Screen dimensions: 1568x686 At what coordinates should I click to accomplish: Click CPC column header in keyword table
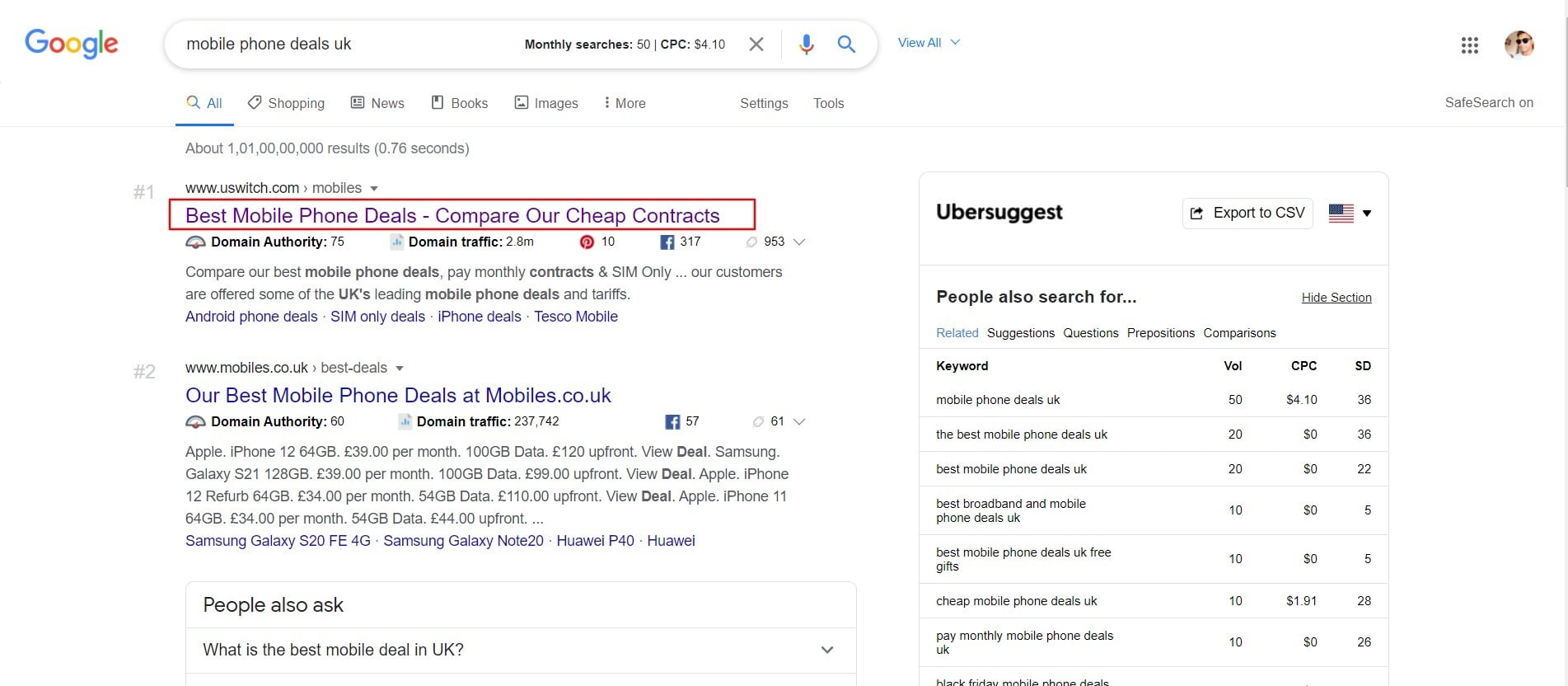(1304, 366)
